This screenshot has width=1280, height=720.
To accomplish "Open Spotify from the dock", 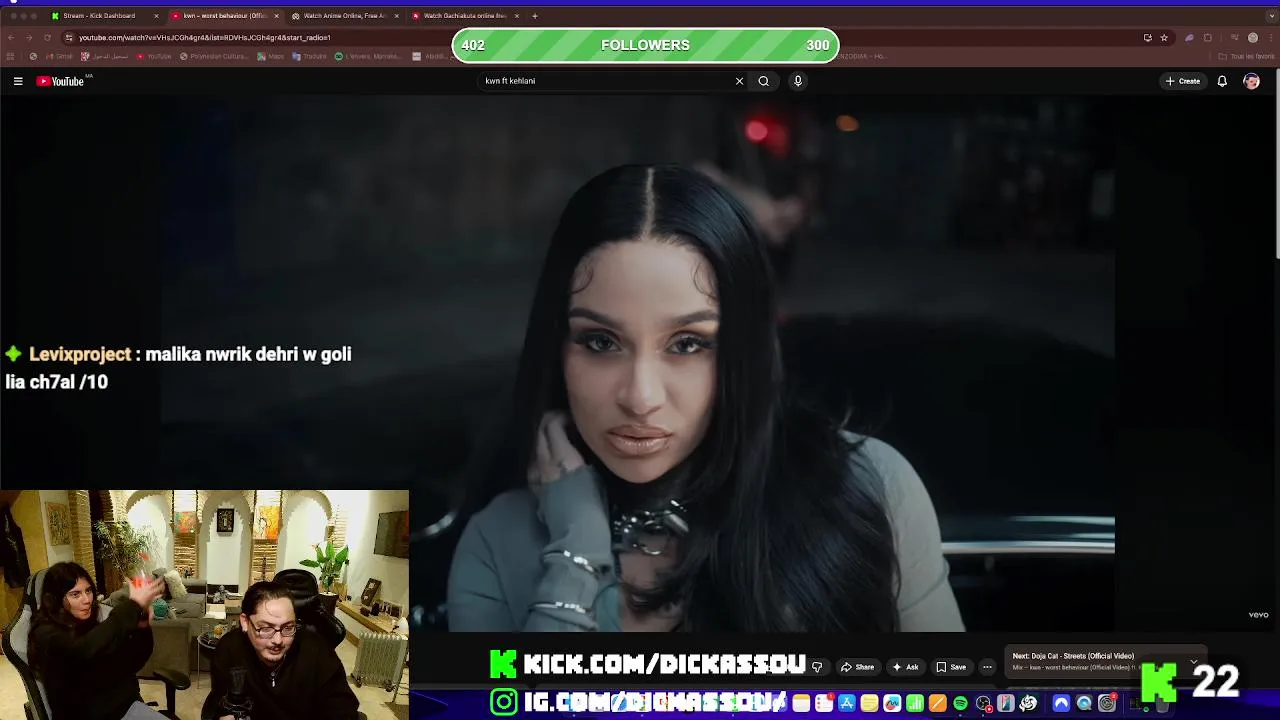I will 961,704.
